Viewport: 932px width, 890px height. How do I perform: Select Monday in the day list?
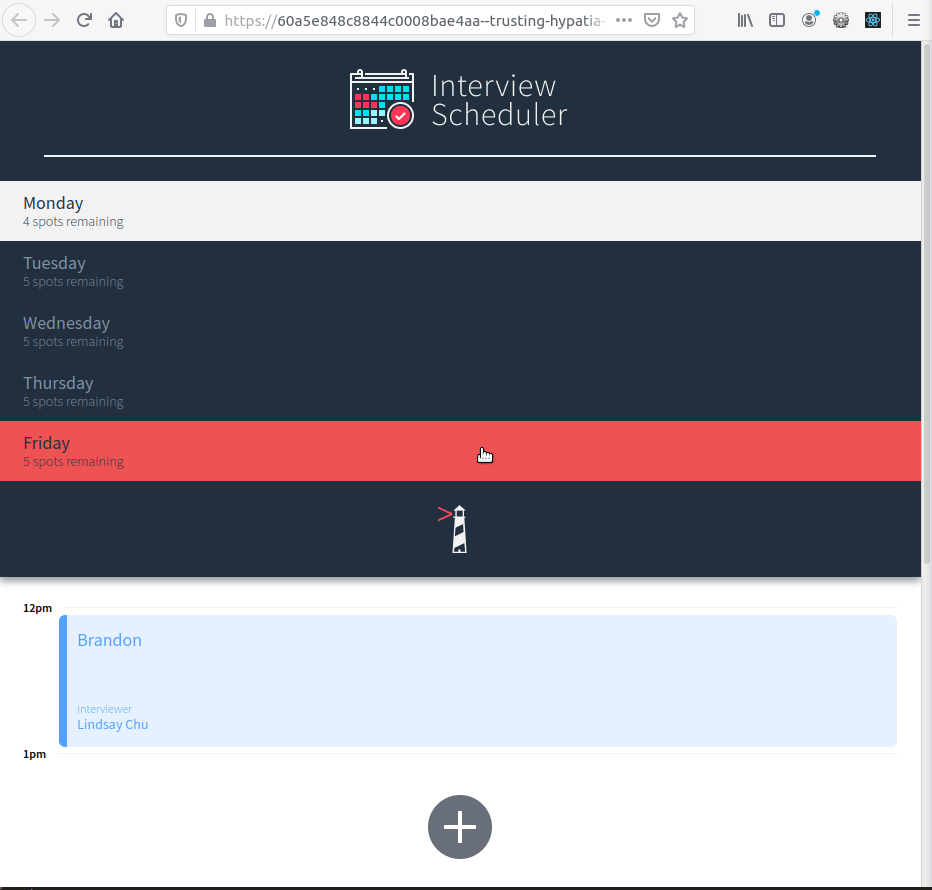(460, 211)
